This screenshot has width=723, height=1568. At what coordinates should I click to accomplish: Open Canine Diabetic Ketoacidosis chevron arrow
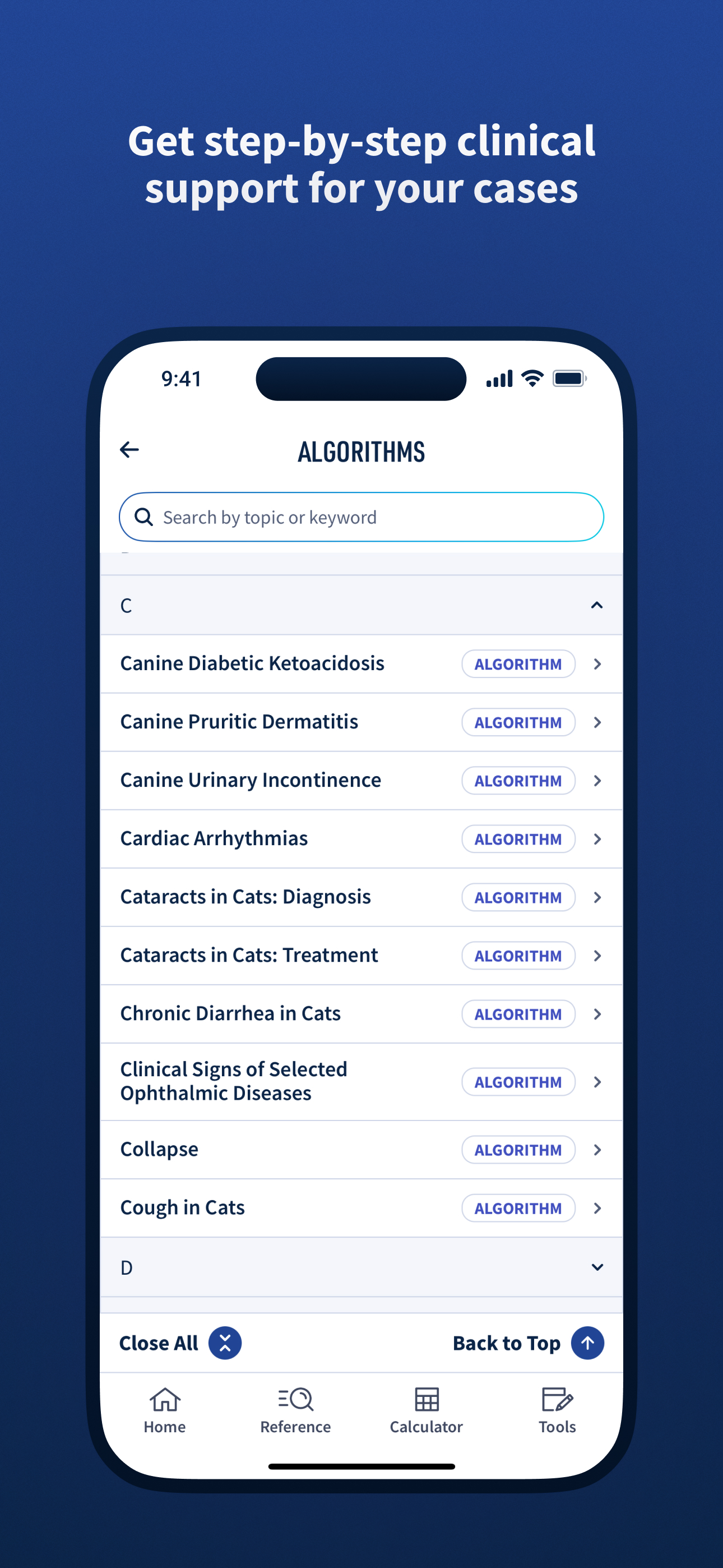pos(597,664)
